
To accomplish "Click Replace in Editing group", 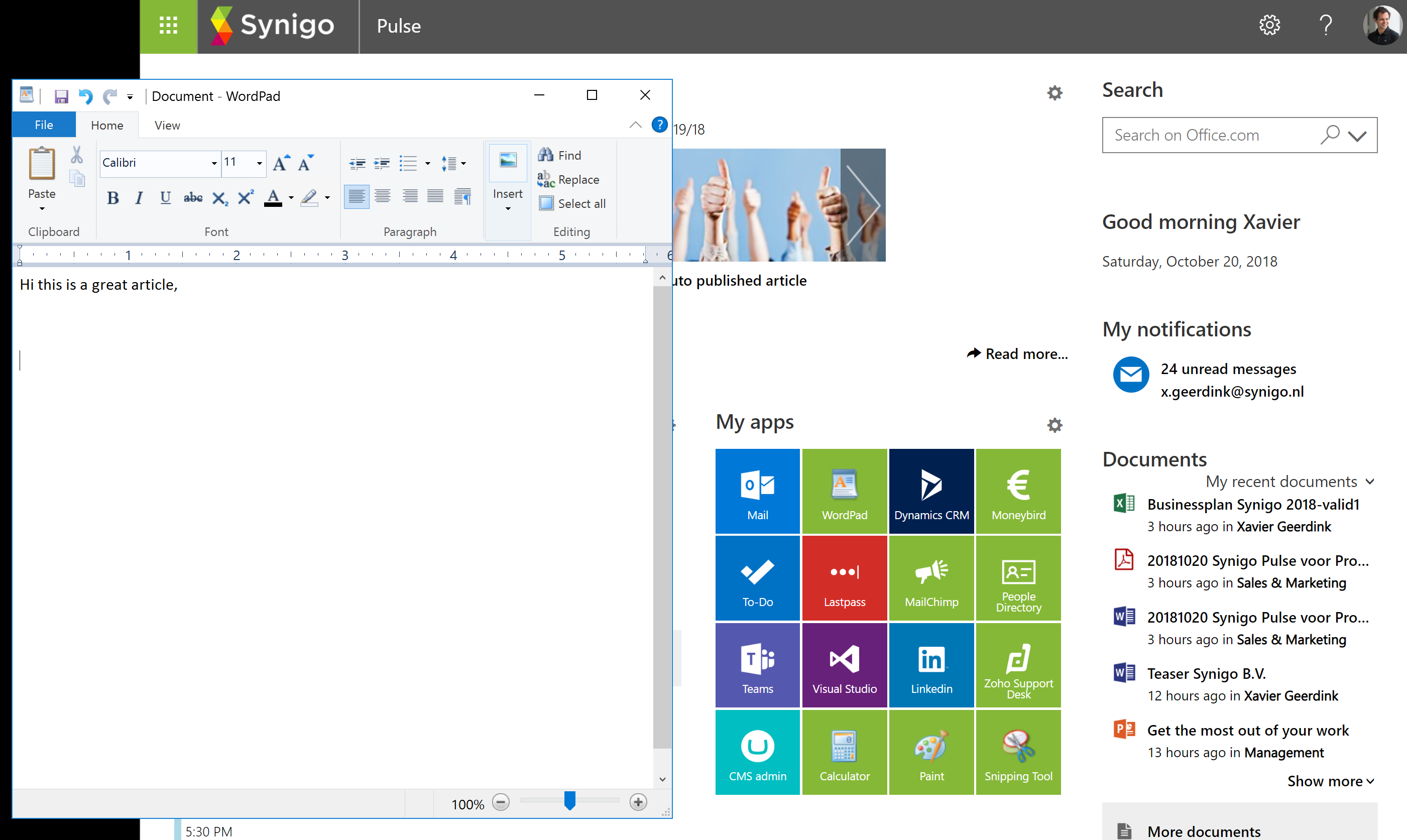I will pos(568,179).
